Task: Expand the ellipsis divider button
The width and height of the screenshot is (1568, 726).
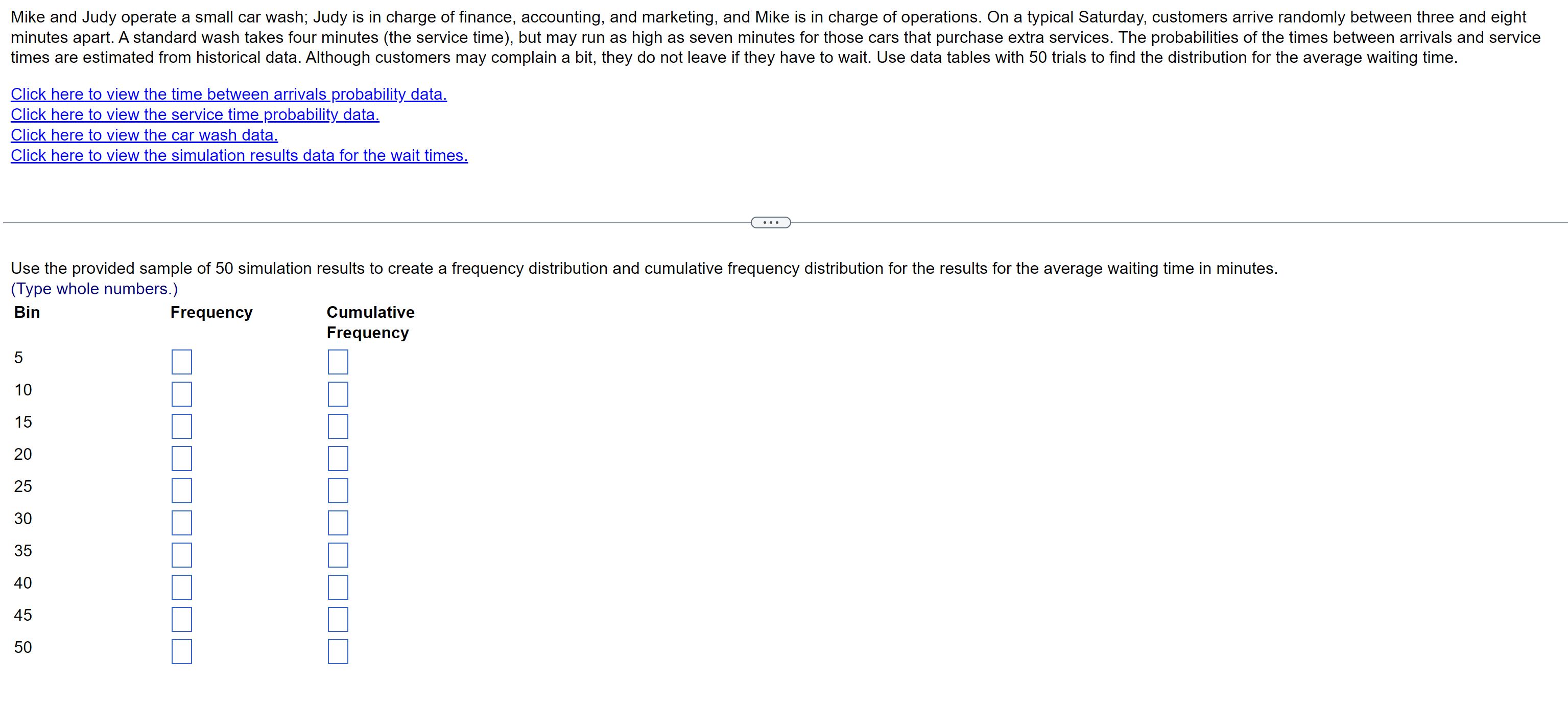Action: 771,223
